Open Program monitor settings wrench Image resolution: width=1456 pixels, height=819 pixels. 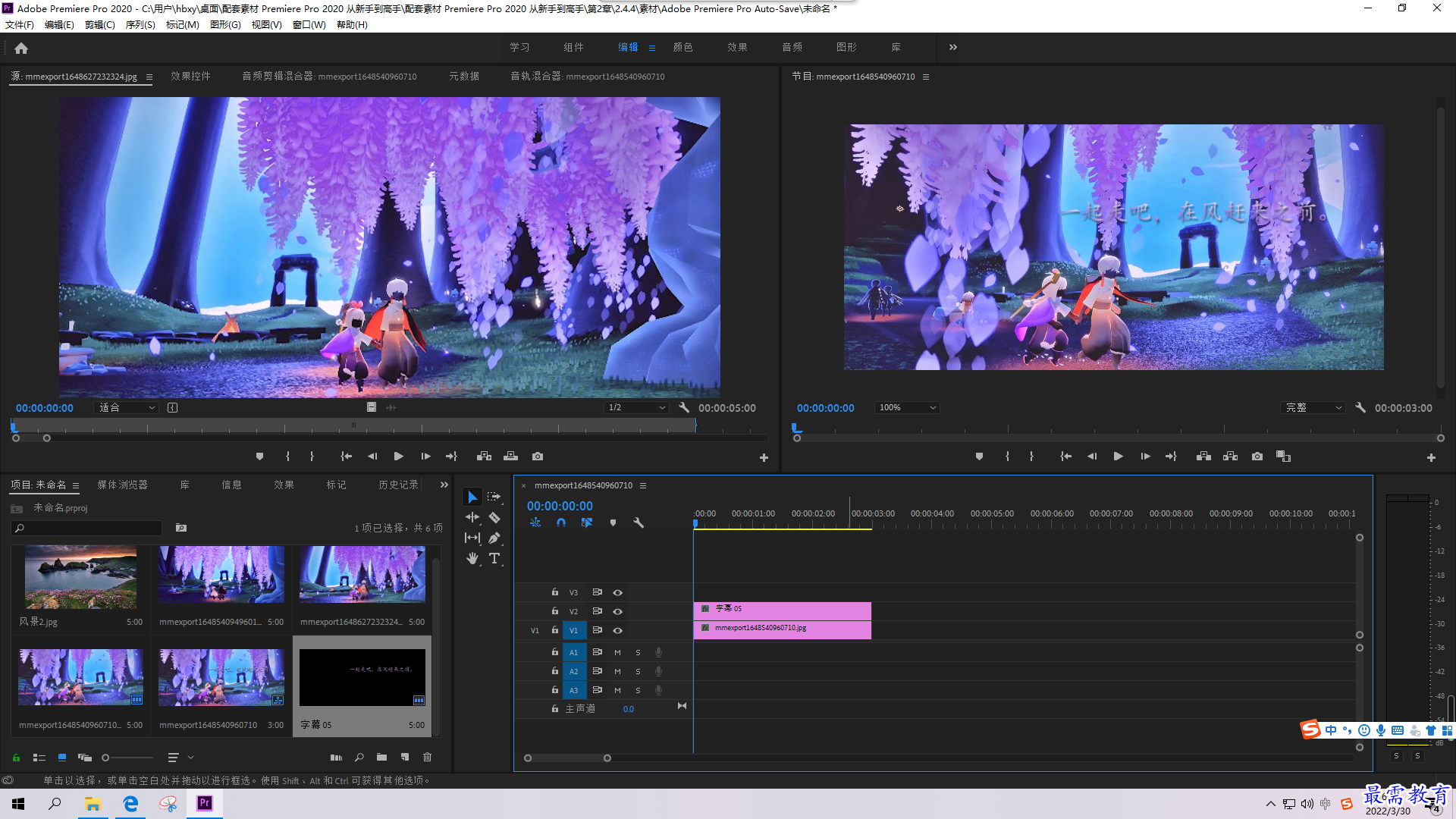pyautogui.click(x=1360, y=407)
